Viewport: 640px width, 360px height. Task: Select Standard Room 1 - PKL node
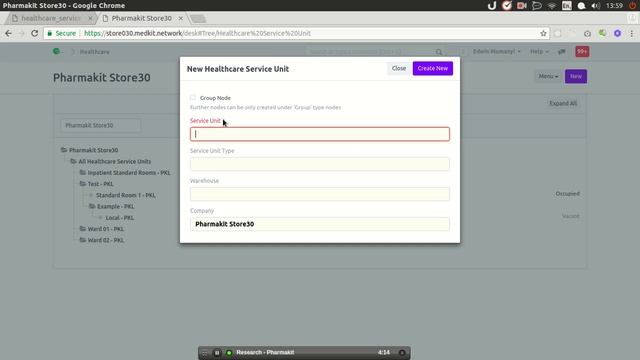point(126,195)
